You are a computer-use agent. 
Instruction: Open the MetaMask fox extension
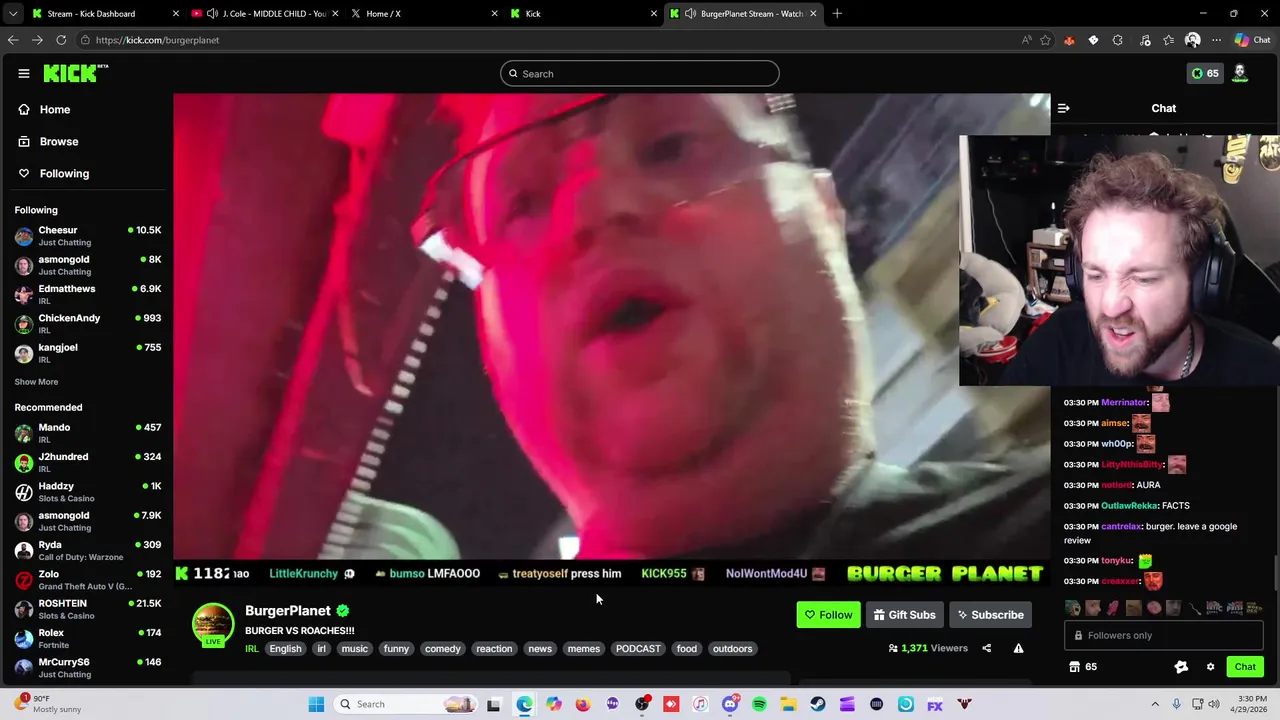tap(1069, 40)
